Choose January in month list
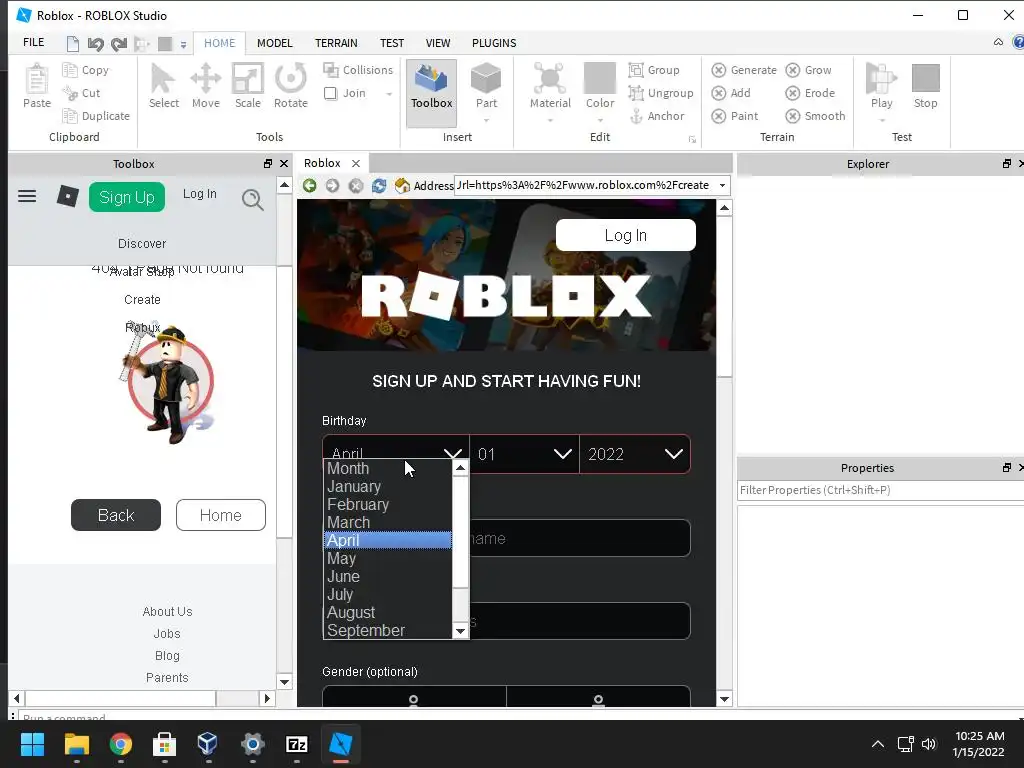 [x=387, y=487]
